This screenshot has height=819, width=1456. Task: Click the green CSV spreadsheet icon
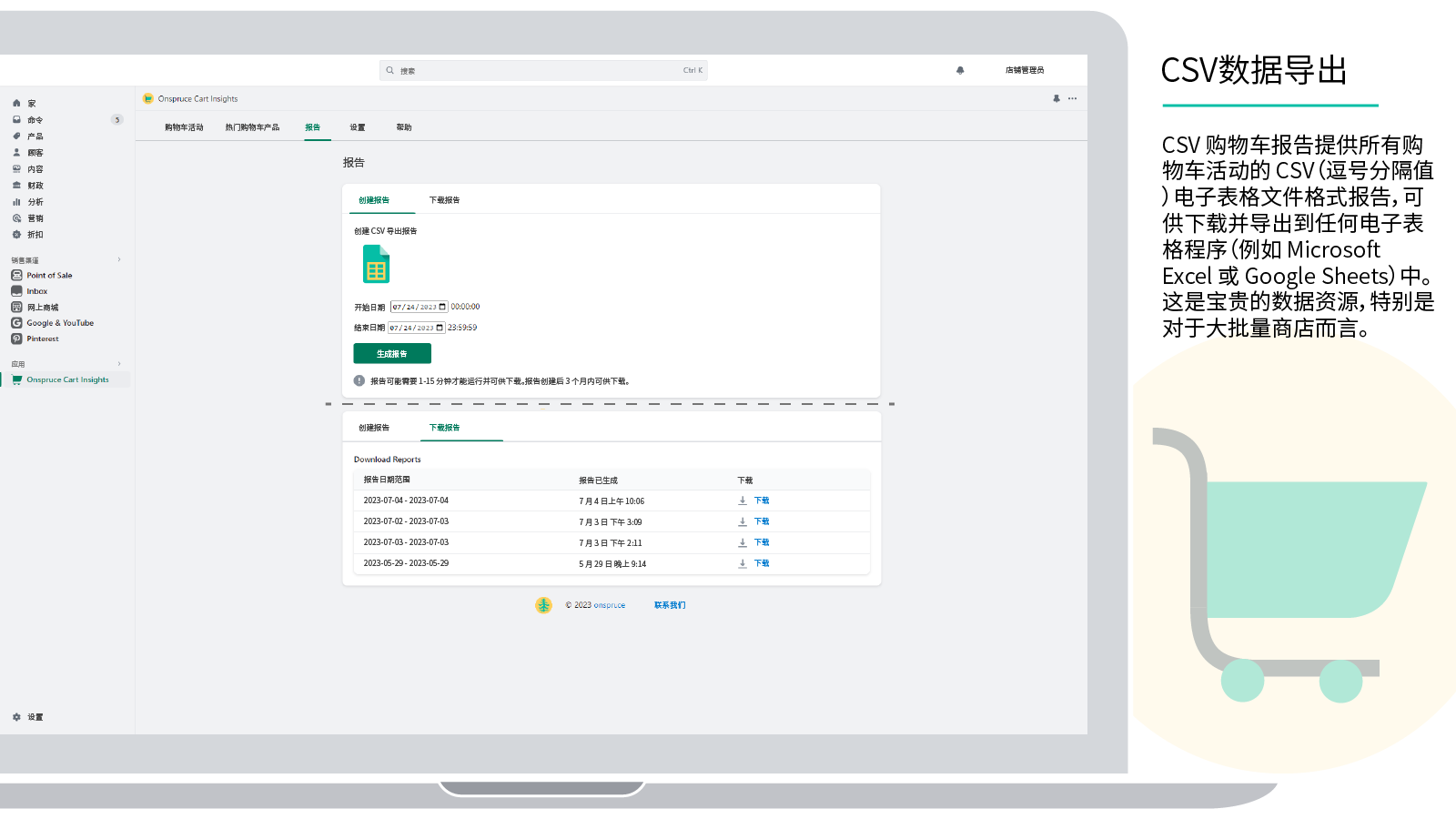[376, 265]
